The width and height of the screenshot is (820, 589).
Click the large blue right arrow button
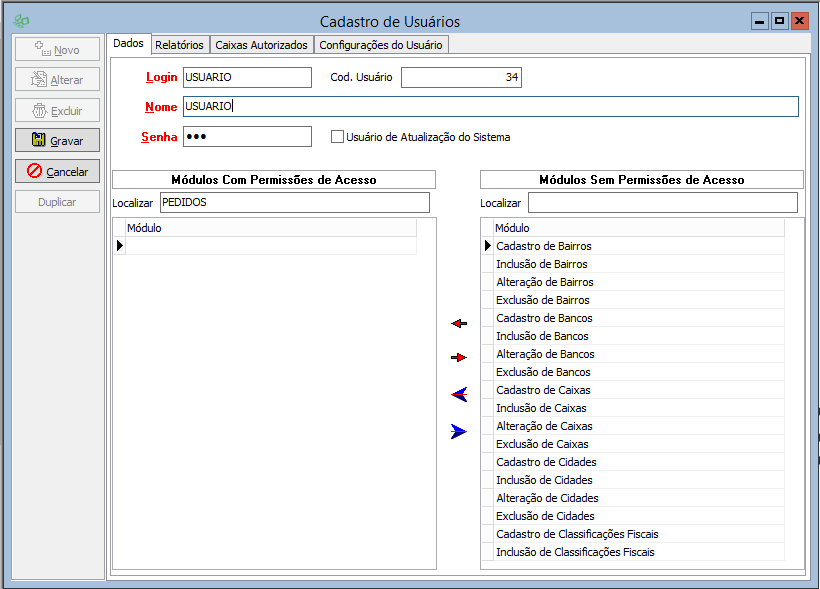click(x=459, y=432)
